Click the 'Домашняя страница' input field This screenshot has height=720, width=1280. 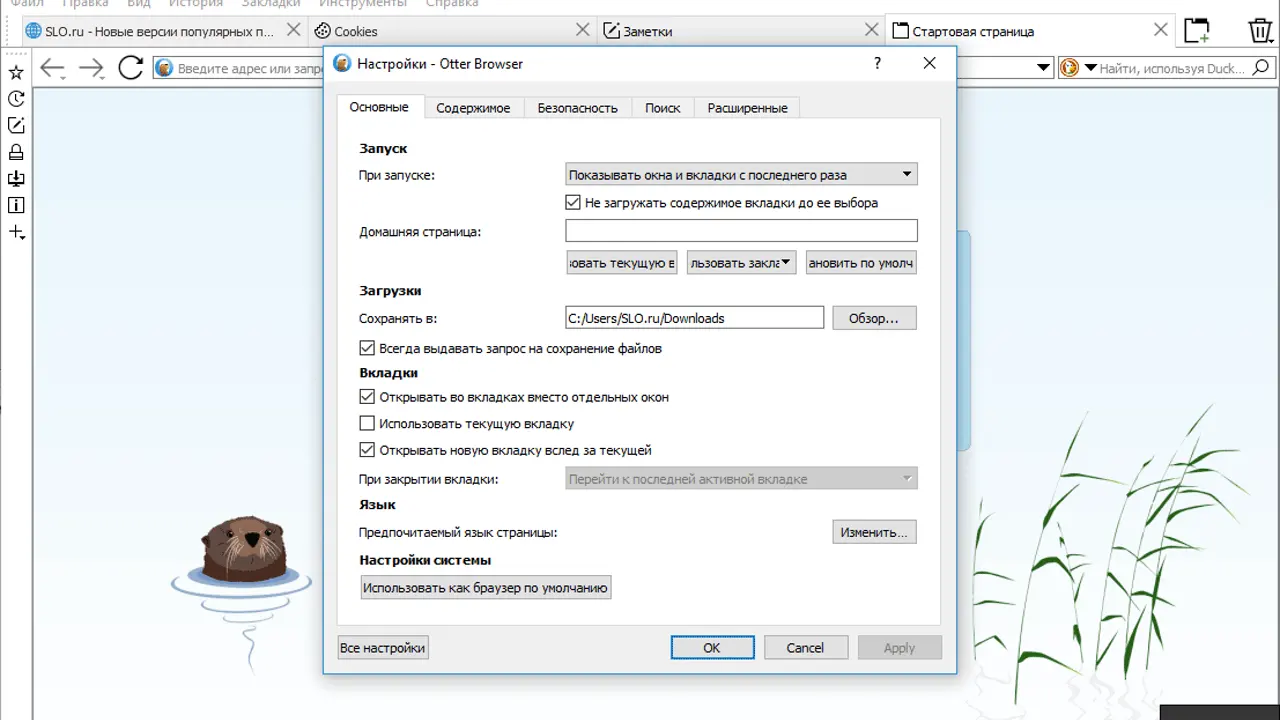(x=741, y=232)
